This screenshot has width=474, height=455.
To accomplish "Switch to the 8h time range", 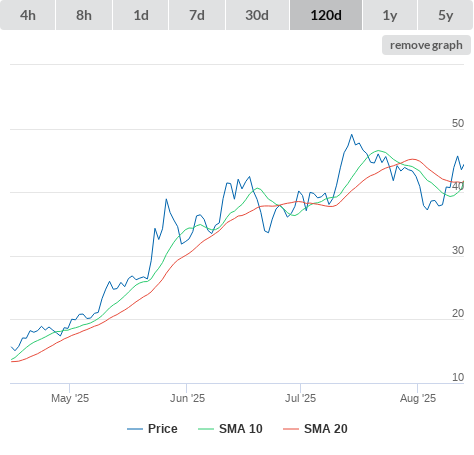I will pyautogui.click(x=84, y=15).
